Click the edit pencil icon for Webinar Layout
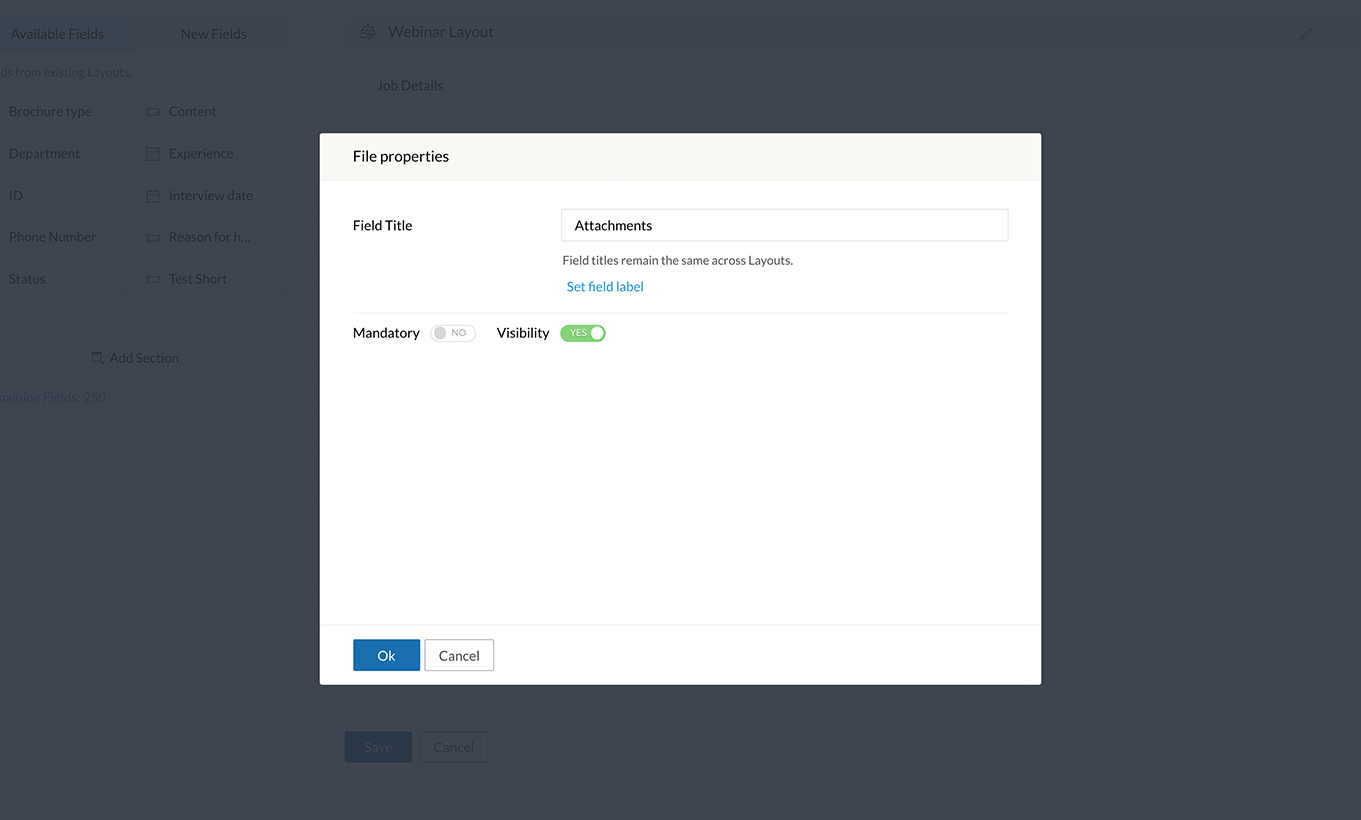Screen dimensions: 1361x820 pyautogui.click(x=1306, y=33)
